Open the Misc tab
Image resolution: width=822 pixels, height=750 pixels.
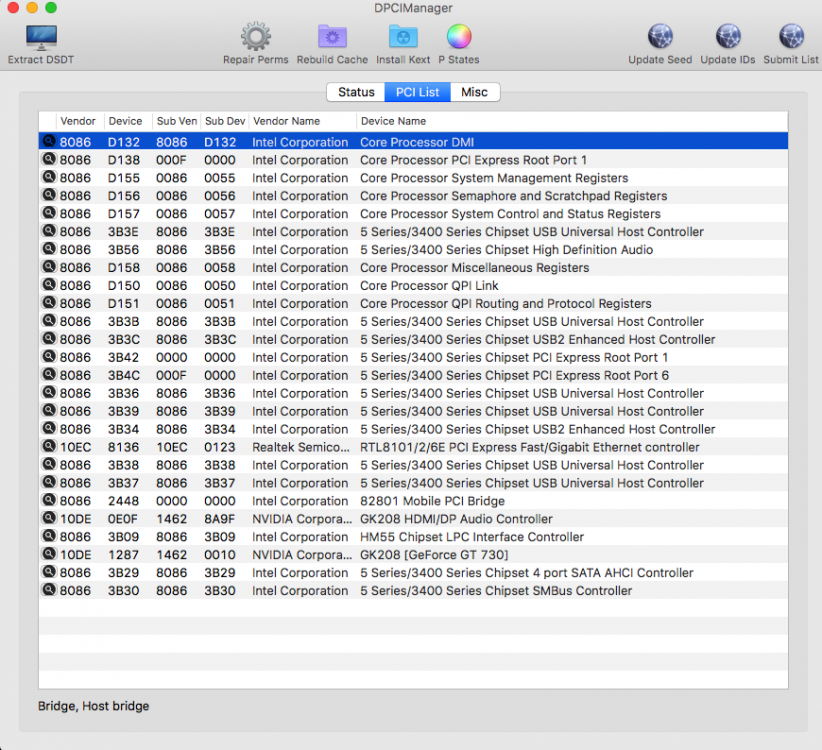(474, 92)
